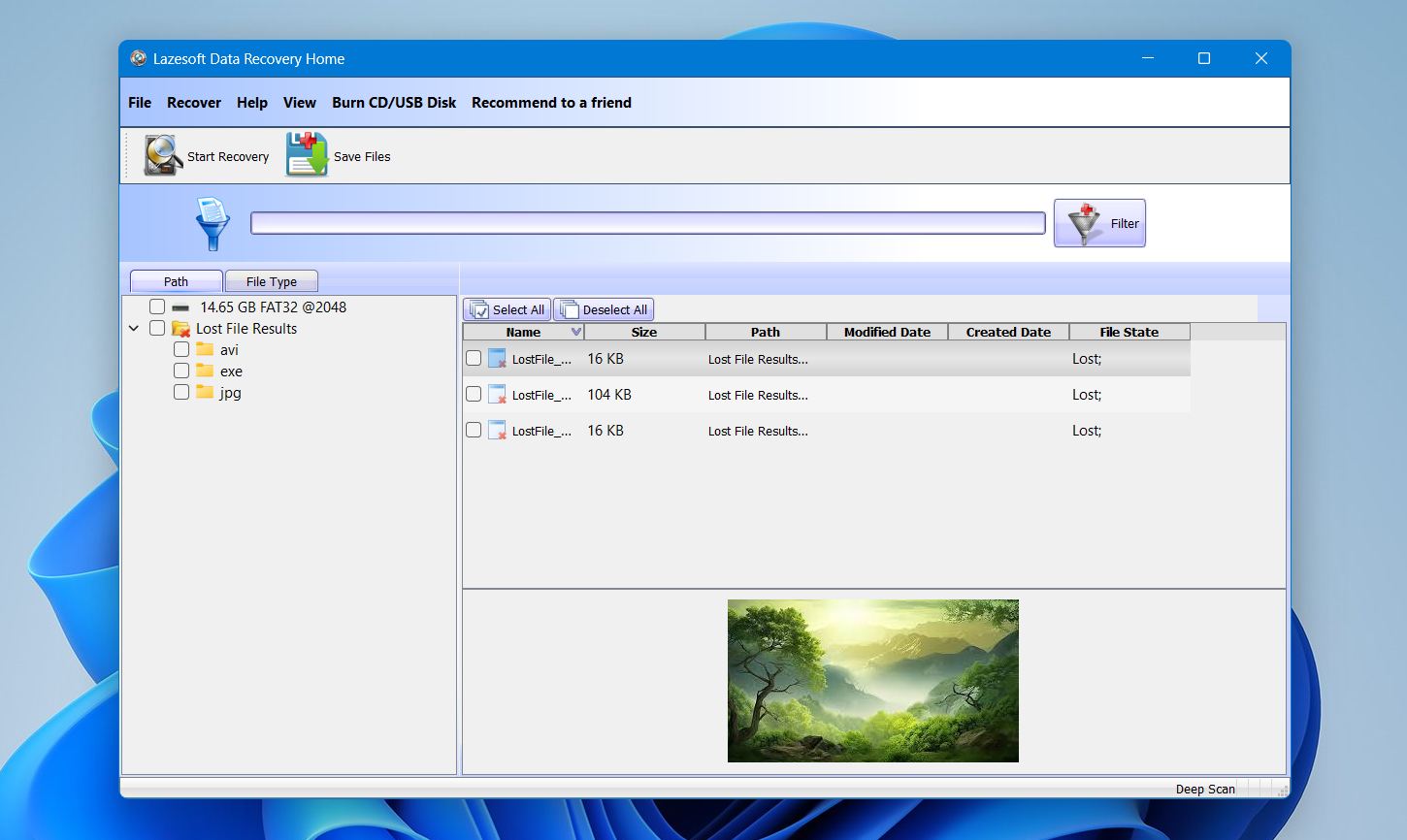Click the Lost File Results folder icon
Screen dimensions: 1407x840
[x=180, y=329]
